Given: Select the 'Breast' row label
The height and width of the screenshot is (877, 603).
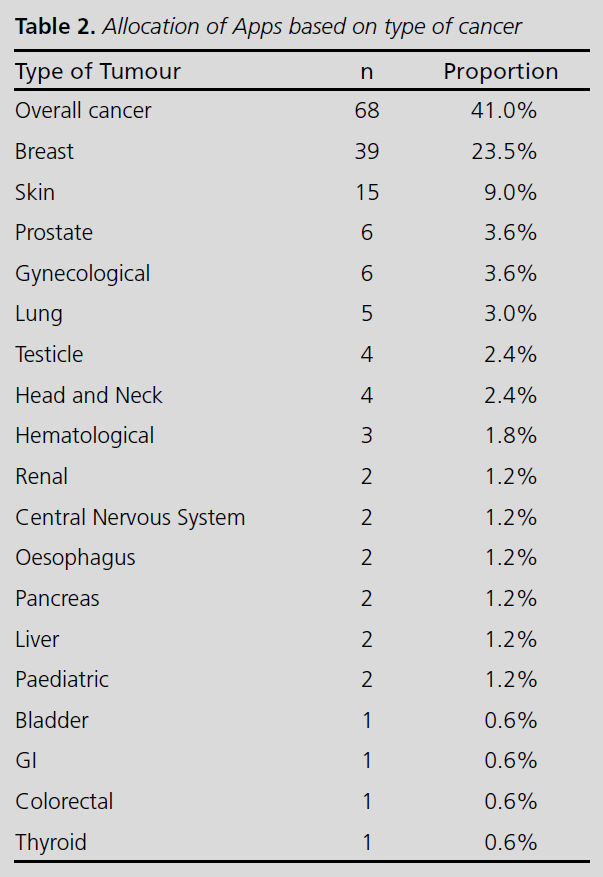Looking at the screenshot, I should (45, 152).
